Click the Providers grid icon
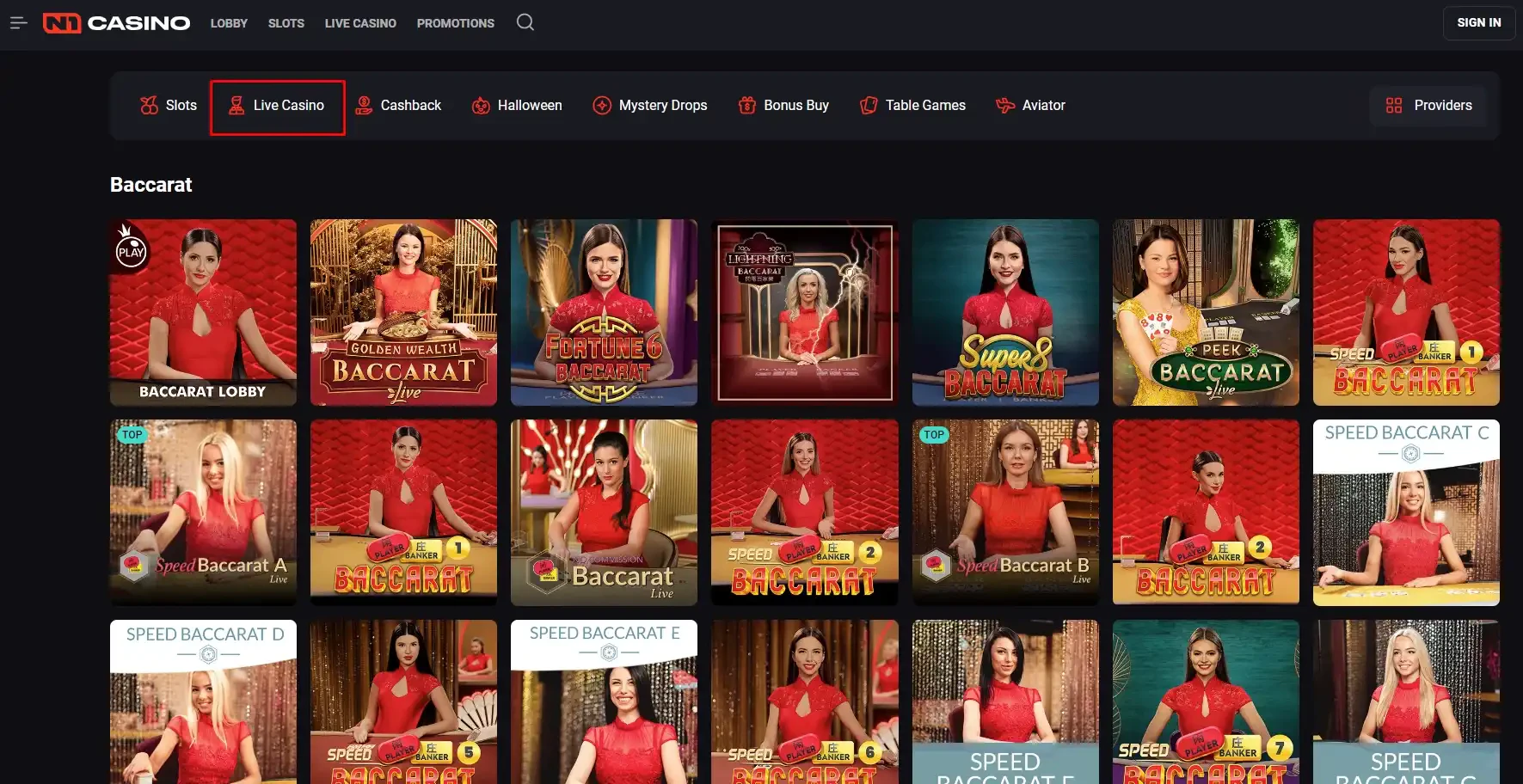 pos(1394,106)
